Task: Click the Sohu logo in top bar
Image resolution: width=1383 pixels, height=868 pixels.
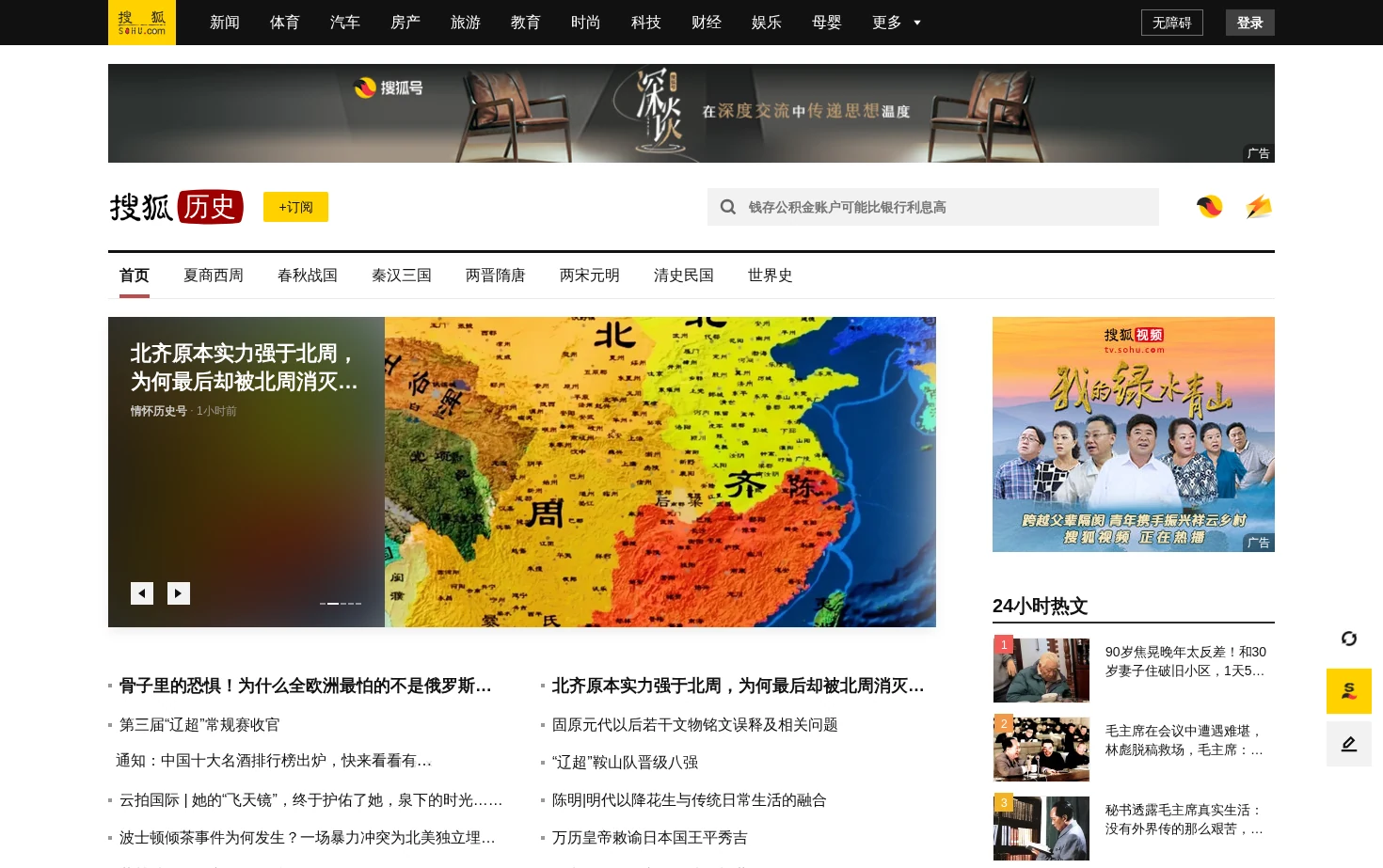Action: [142, 23]
